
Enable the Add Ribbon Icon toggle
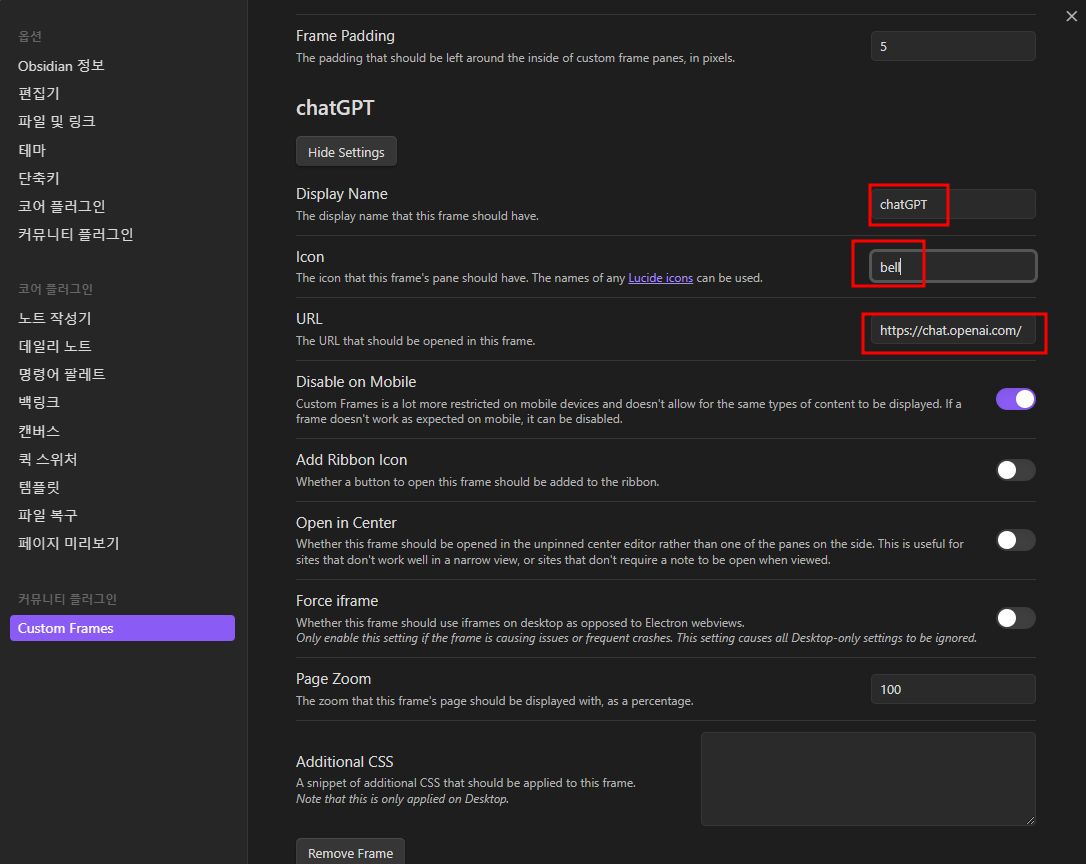coord(1015,470)
